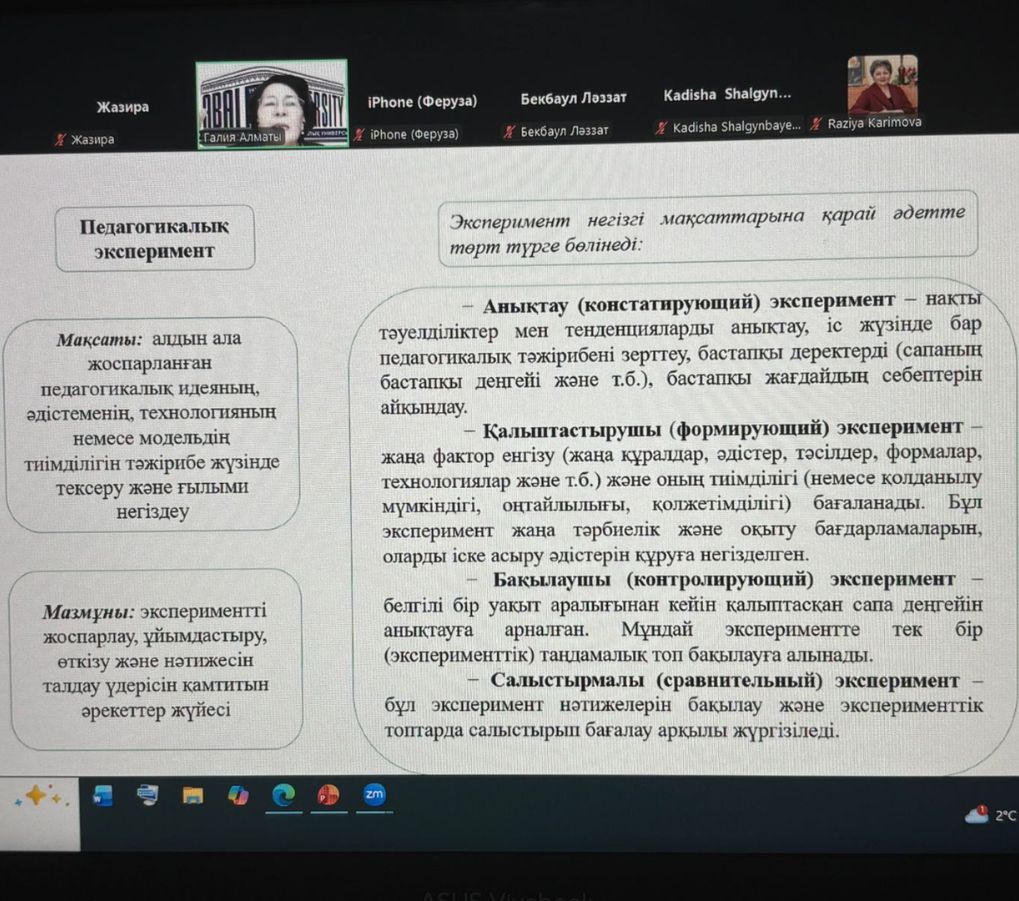Select Галия Алматы's video thumbnail
1019x901 pixels.
point(272,104)
